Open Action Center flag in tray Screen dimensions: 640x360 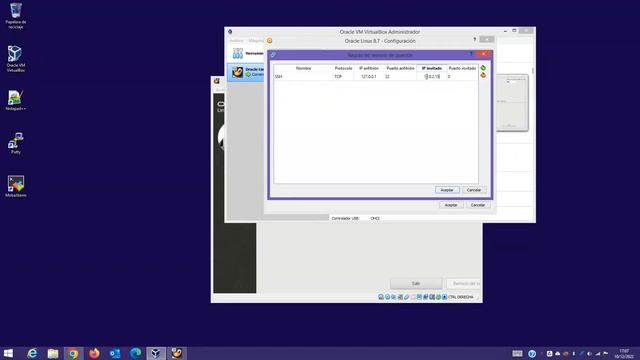[x=606, y=354]
